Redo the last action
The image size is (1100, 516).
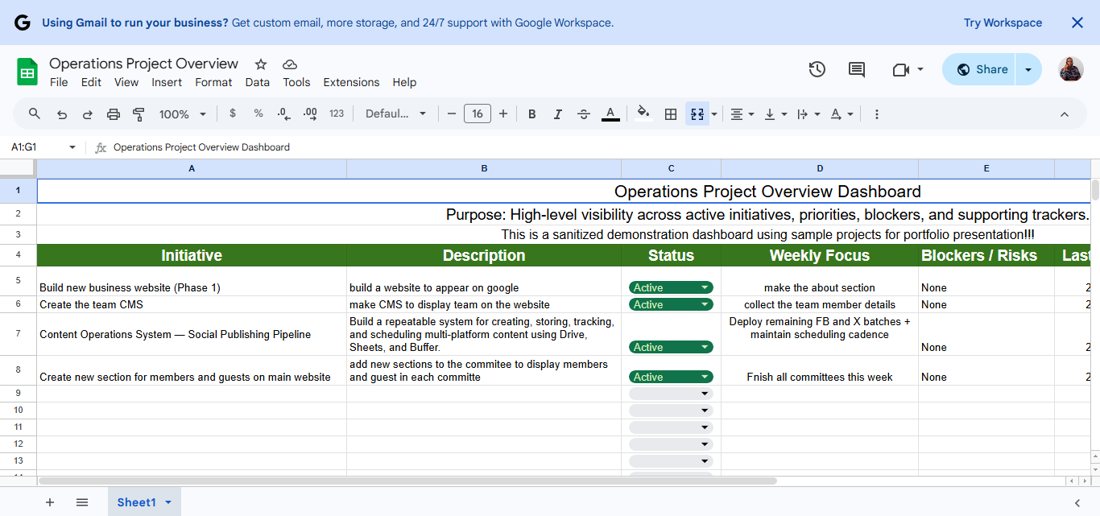pos(87,114)
